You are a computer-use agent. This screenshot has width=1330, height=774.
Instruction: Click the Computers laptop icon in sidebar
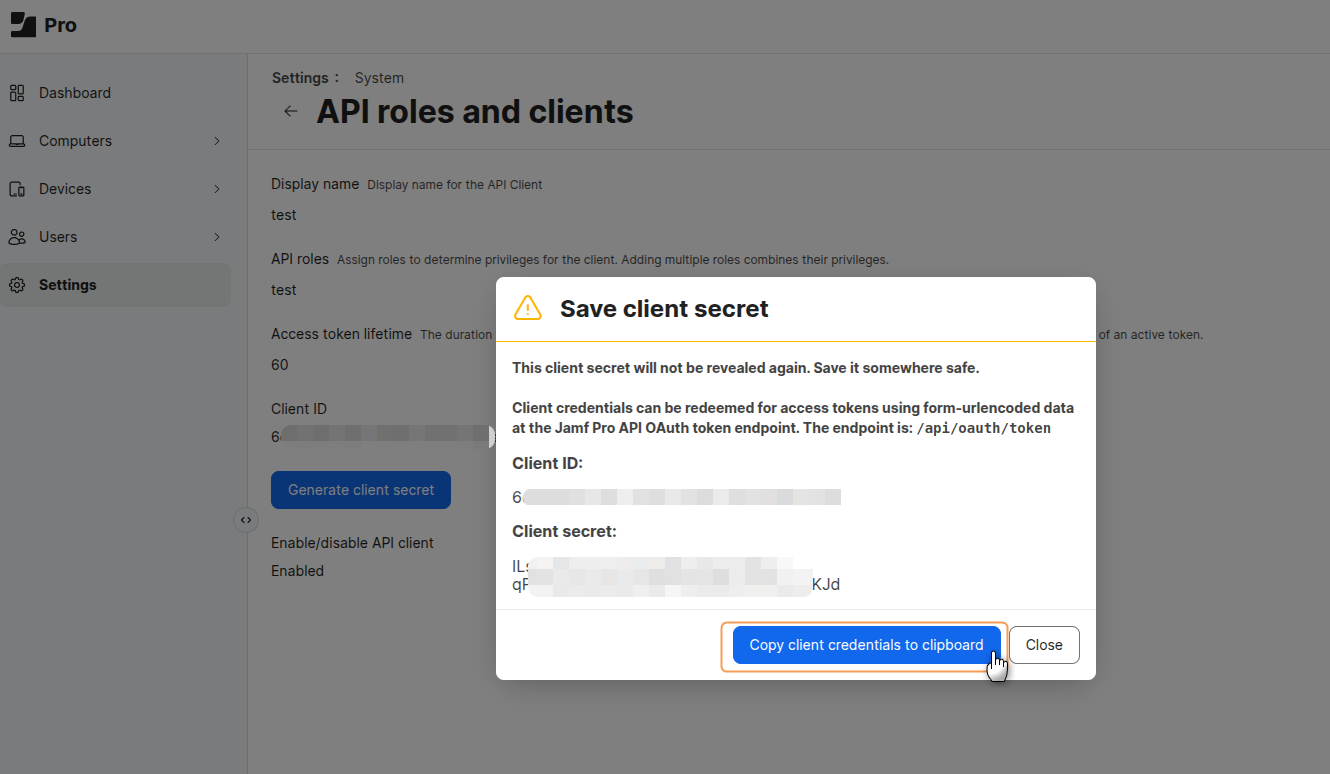(17, 141)
